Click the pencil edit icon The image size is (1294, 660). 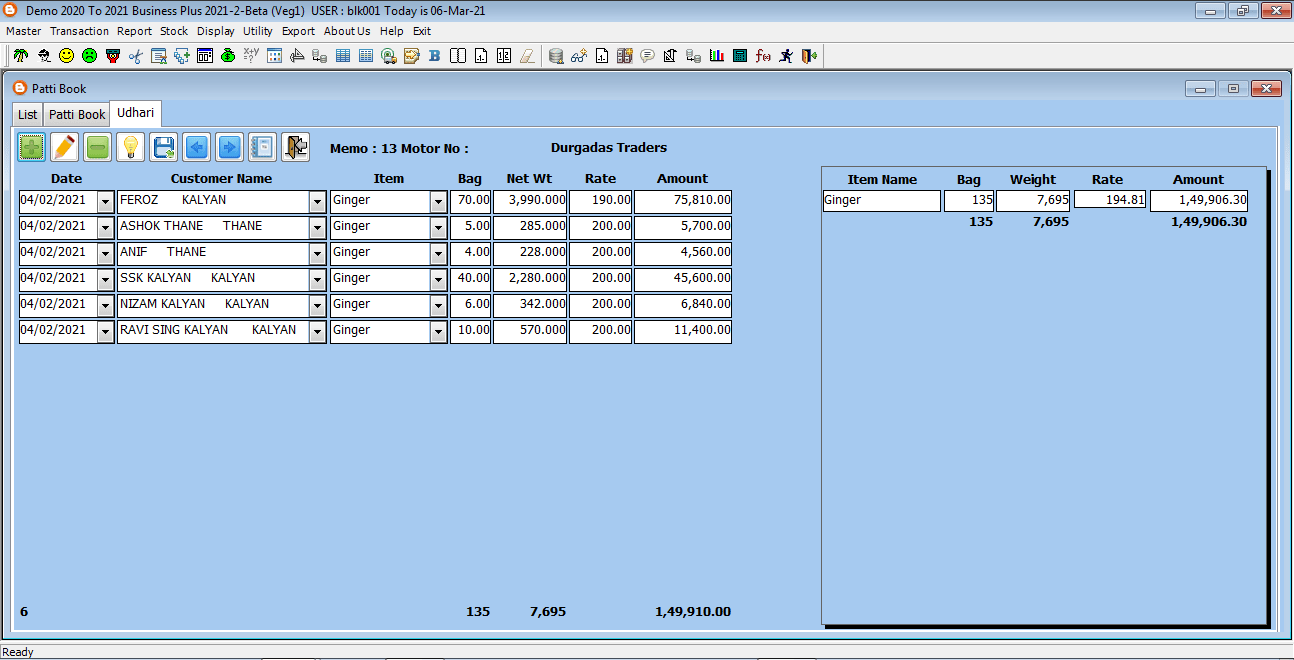(65, 148)
